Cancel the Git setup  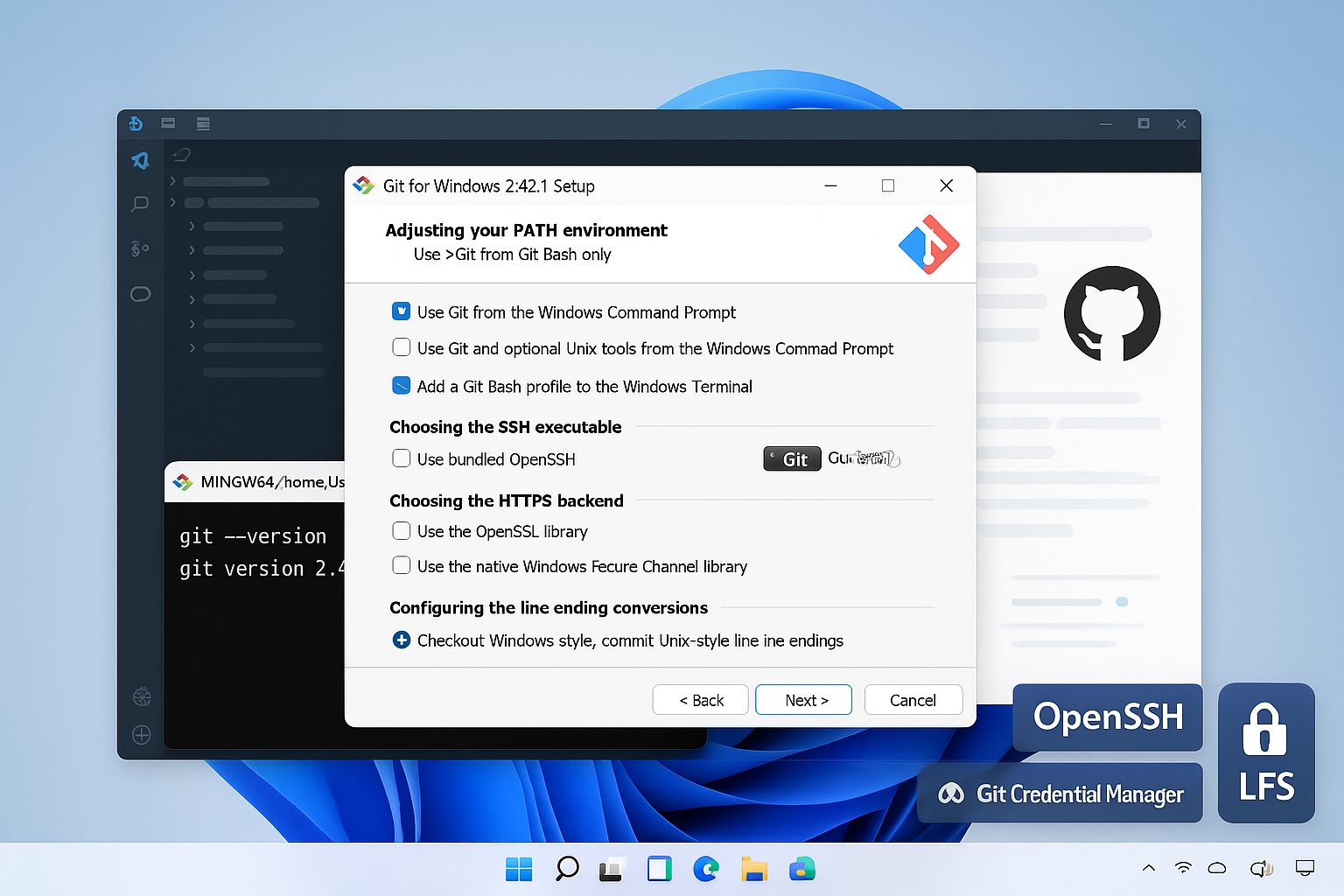coord(913,700)
